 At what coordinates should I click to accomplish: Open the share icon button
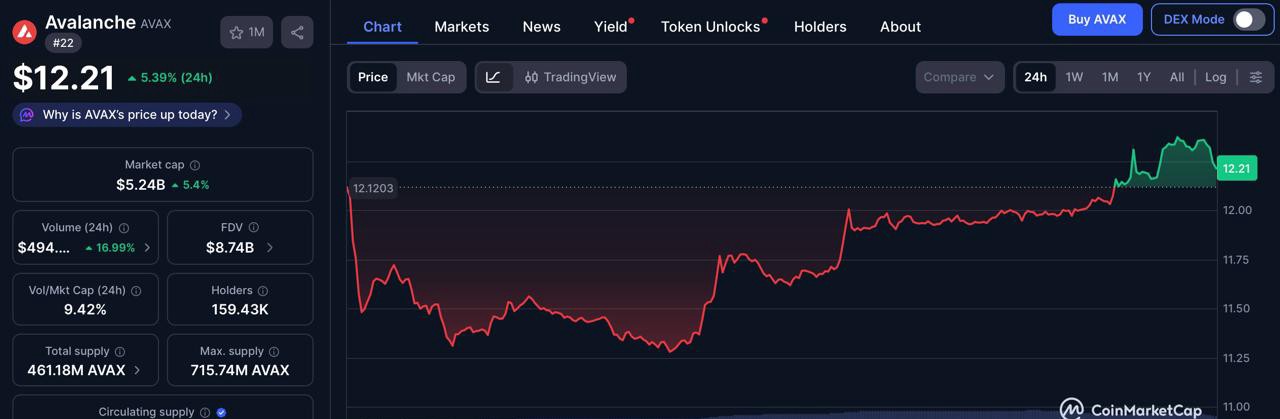tap(297, 32)
